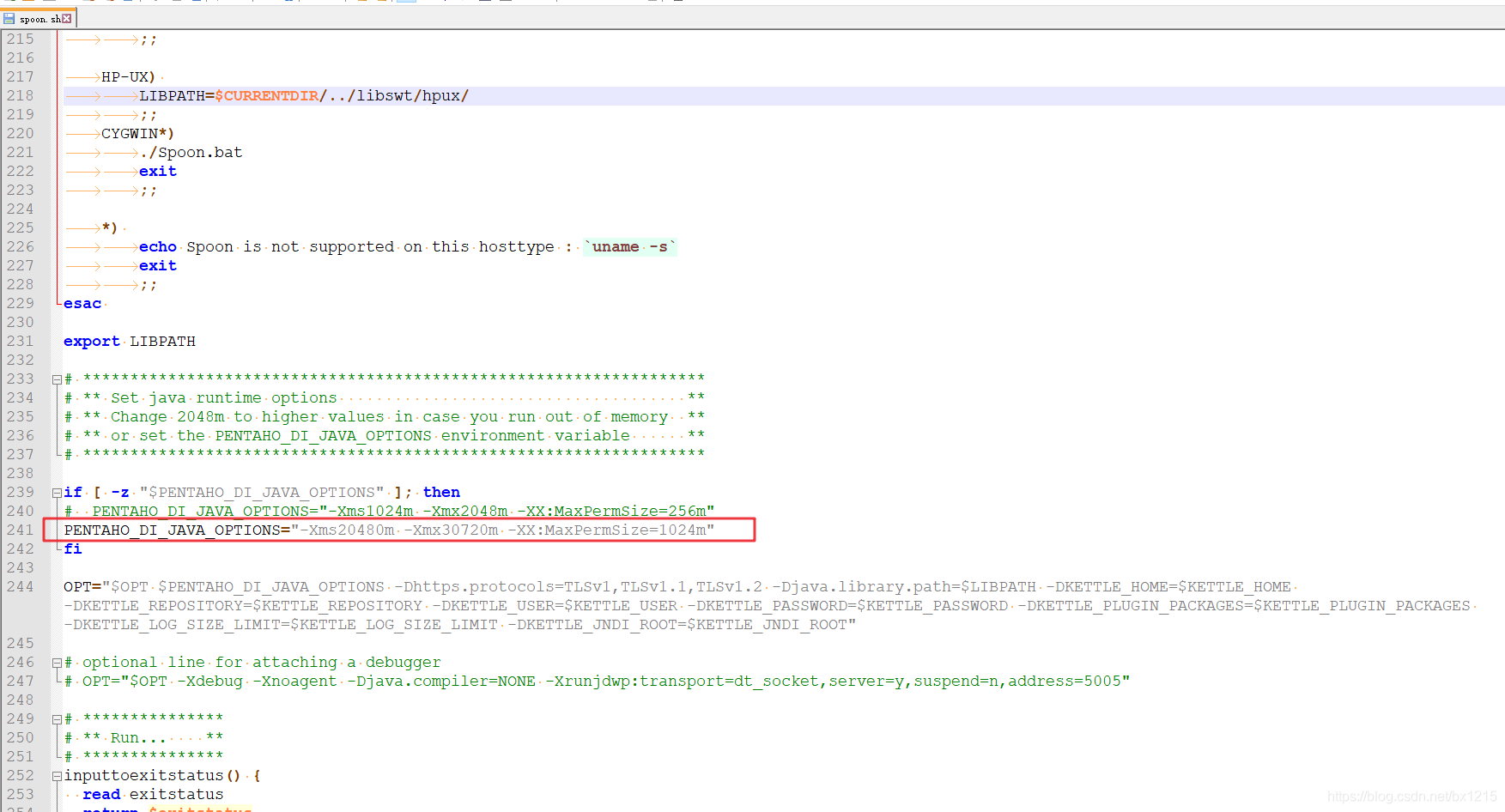Click the -Xmx30720m value on line 241
1505x812 pixels.
(452, 530)
